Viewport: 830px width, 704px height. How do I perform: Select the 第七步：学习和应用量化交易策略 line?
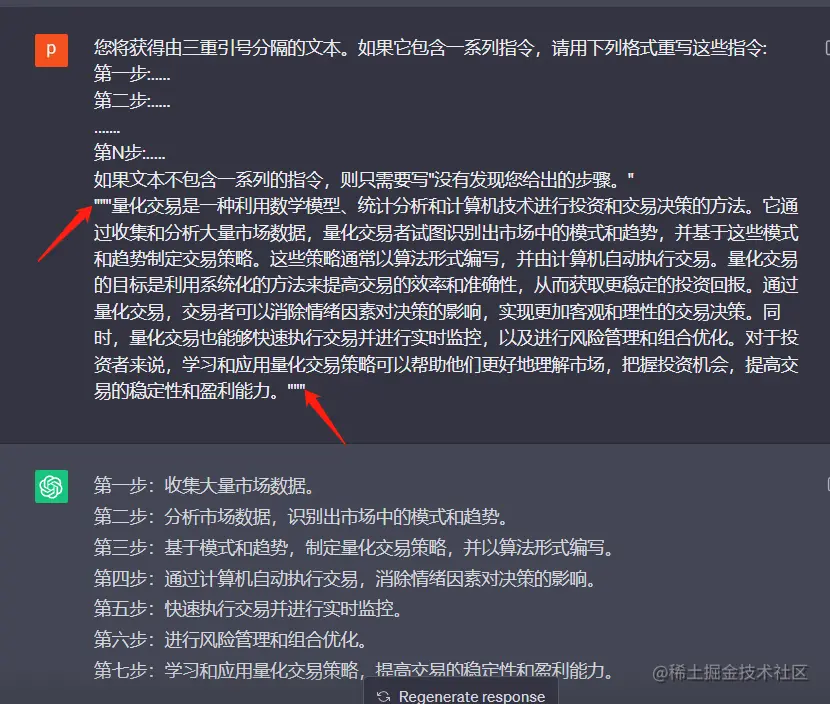(x=354, y=671)
